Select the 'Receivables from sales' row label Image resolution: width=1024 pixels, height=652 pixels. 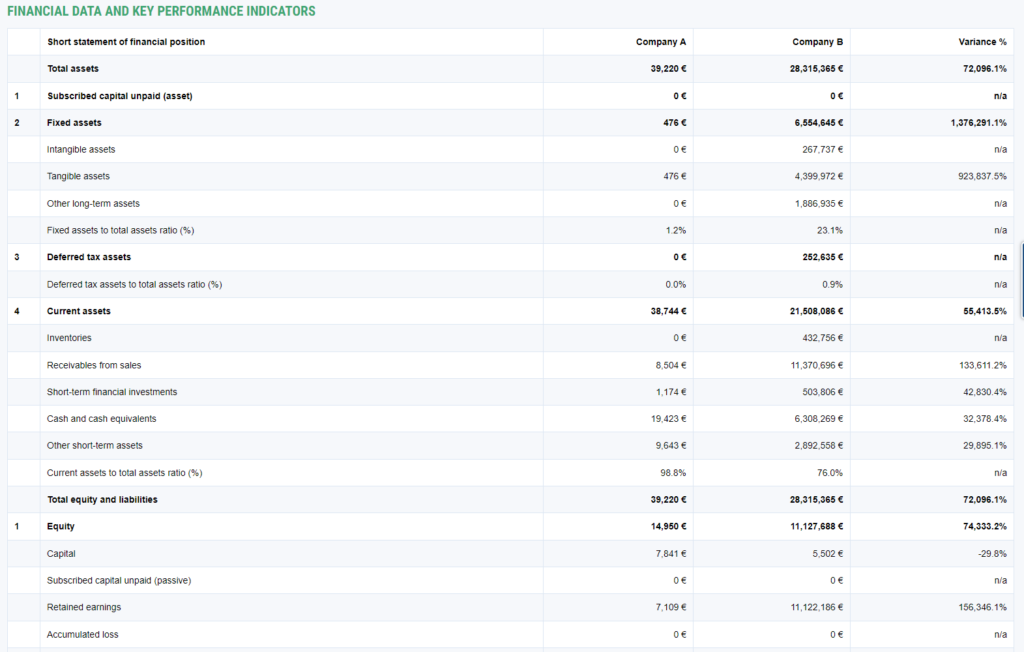tap(94, 366)
